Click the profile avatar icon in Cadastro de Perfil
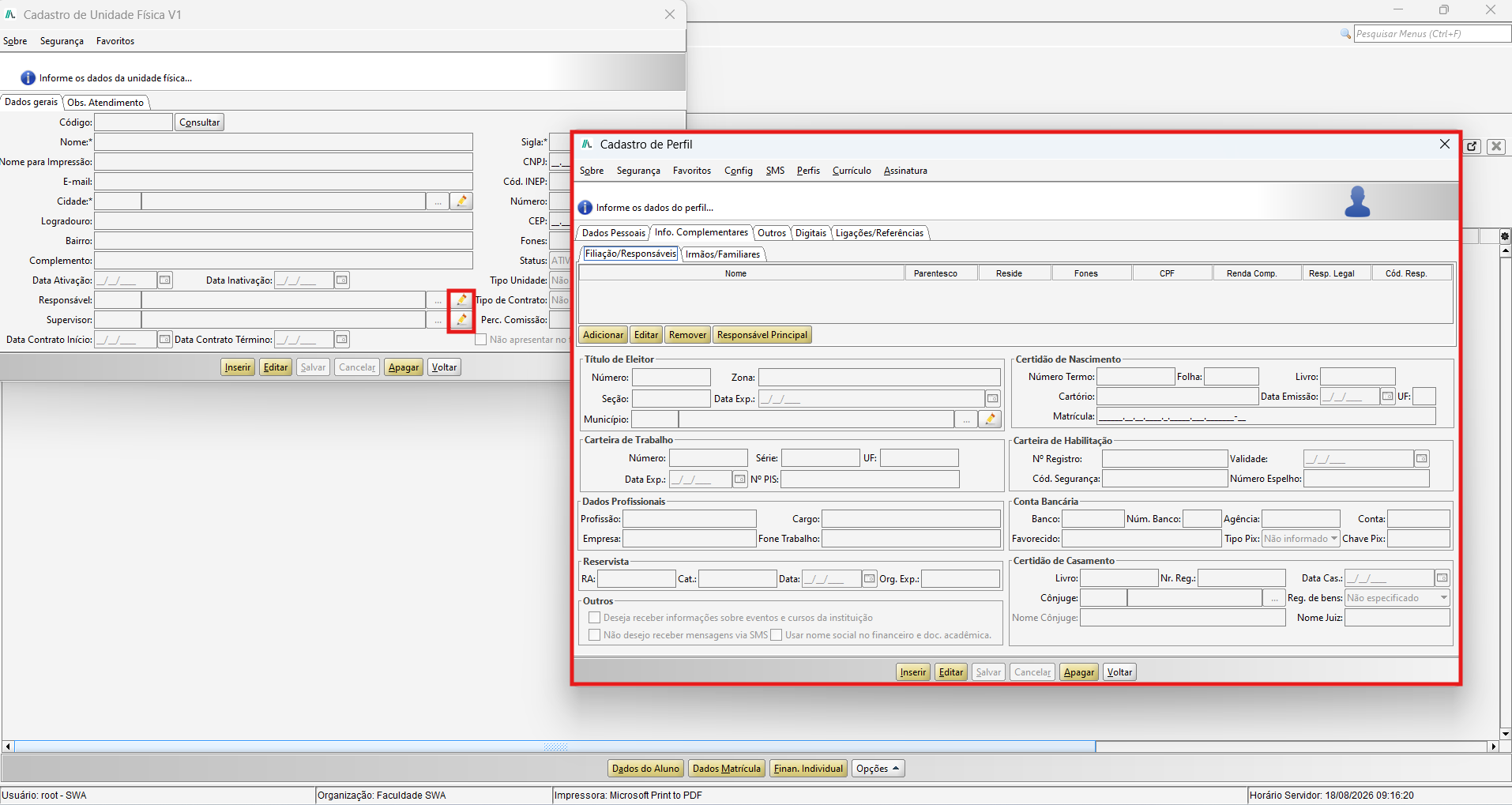The image size is (1512, 805). (x=1357, y=202)
